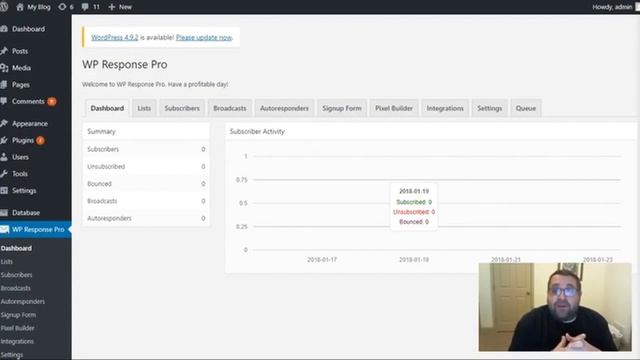
Task: Click the Posts pushpin icon
Action: 4,51
